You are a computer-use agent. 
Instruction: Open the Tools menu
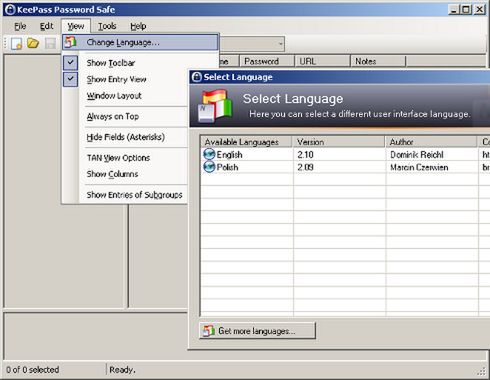(107, 26)
